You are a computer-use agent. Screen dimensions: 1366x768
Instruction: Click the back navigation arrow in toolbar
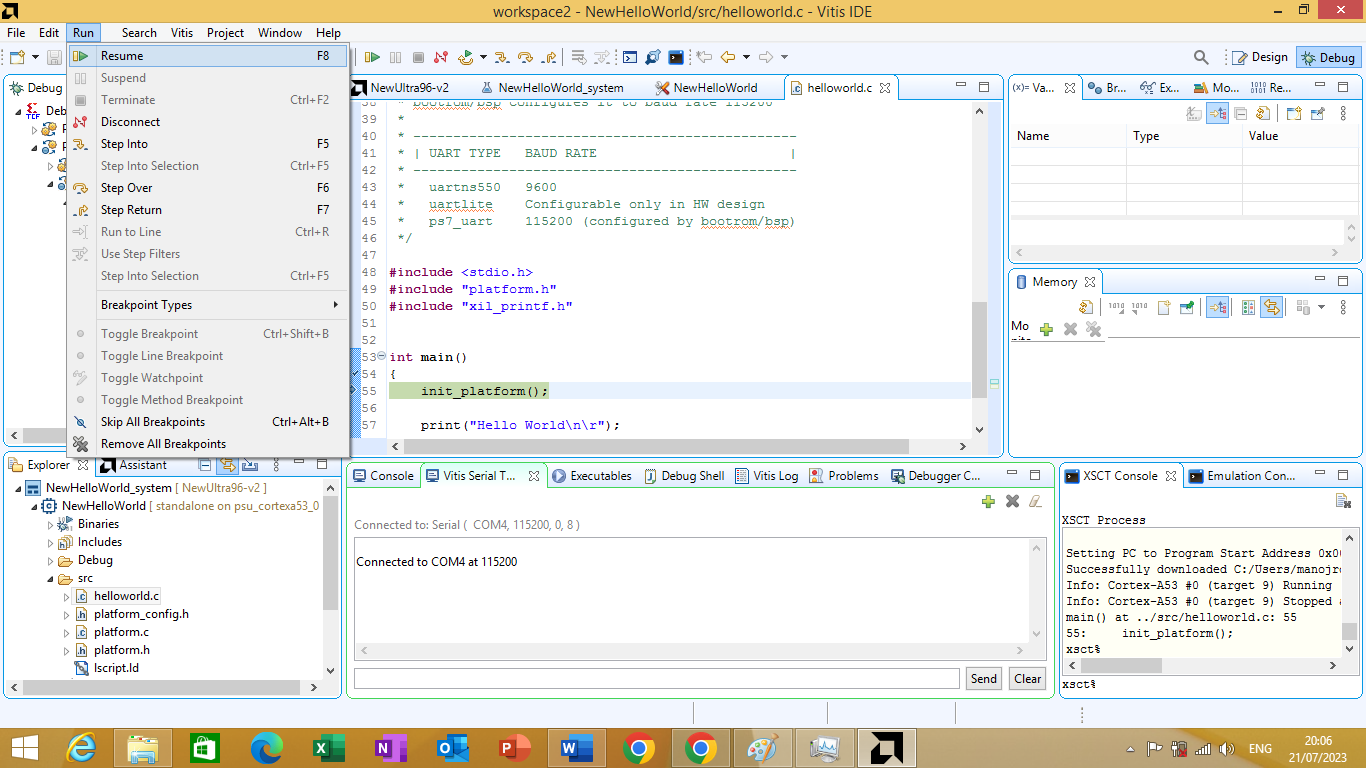click(x=728, y=57)
